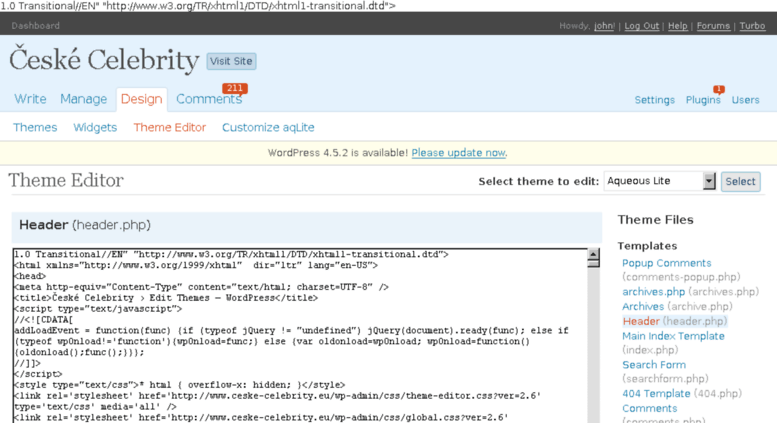Open Settings in the admin menu
The image size is (777, 423).
click(x=655, y=100)
